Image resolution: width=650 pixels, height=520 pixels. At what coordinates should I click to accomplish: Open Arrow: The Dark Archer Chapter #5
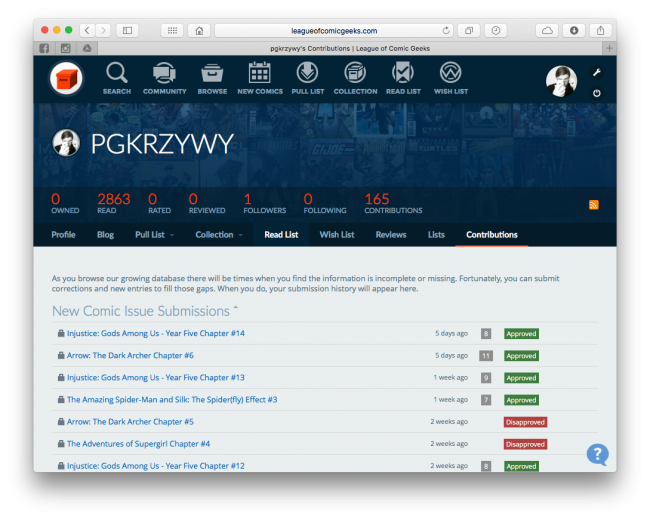pos(130,422)
